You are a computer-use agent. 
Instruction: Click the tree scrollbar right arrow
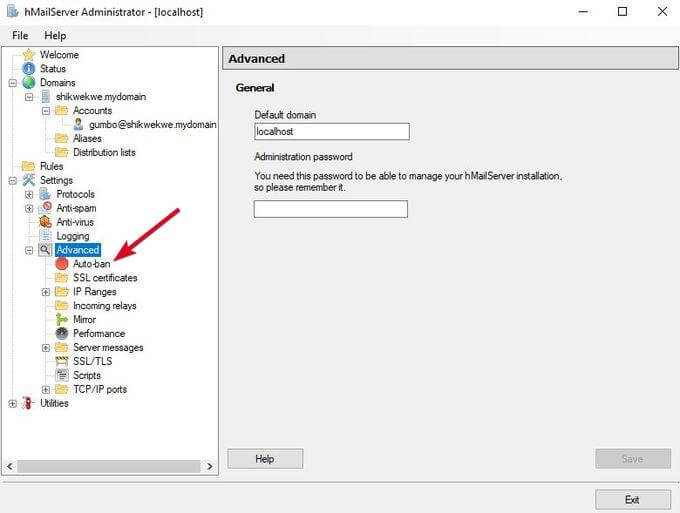(x=210, y=466)
